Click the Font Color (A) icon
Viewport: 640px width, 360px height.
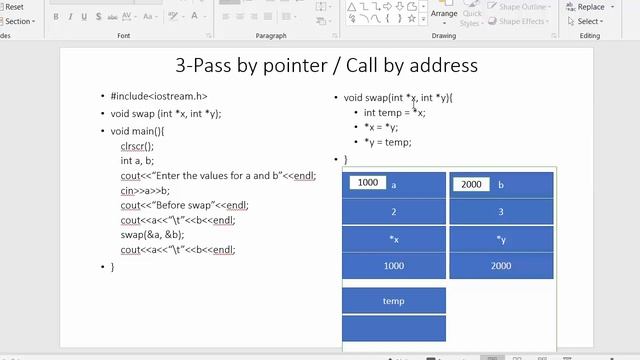click(194, 16)
